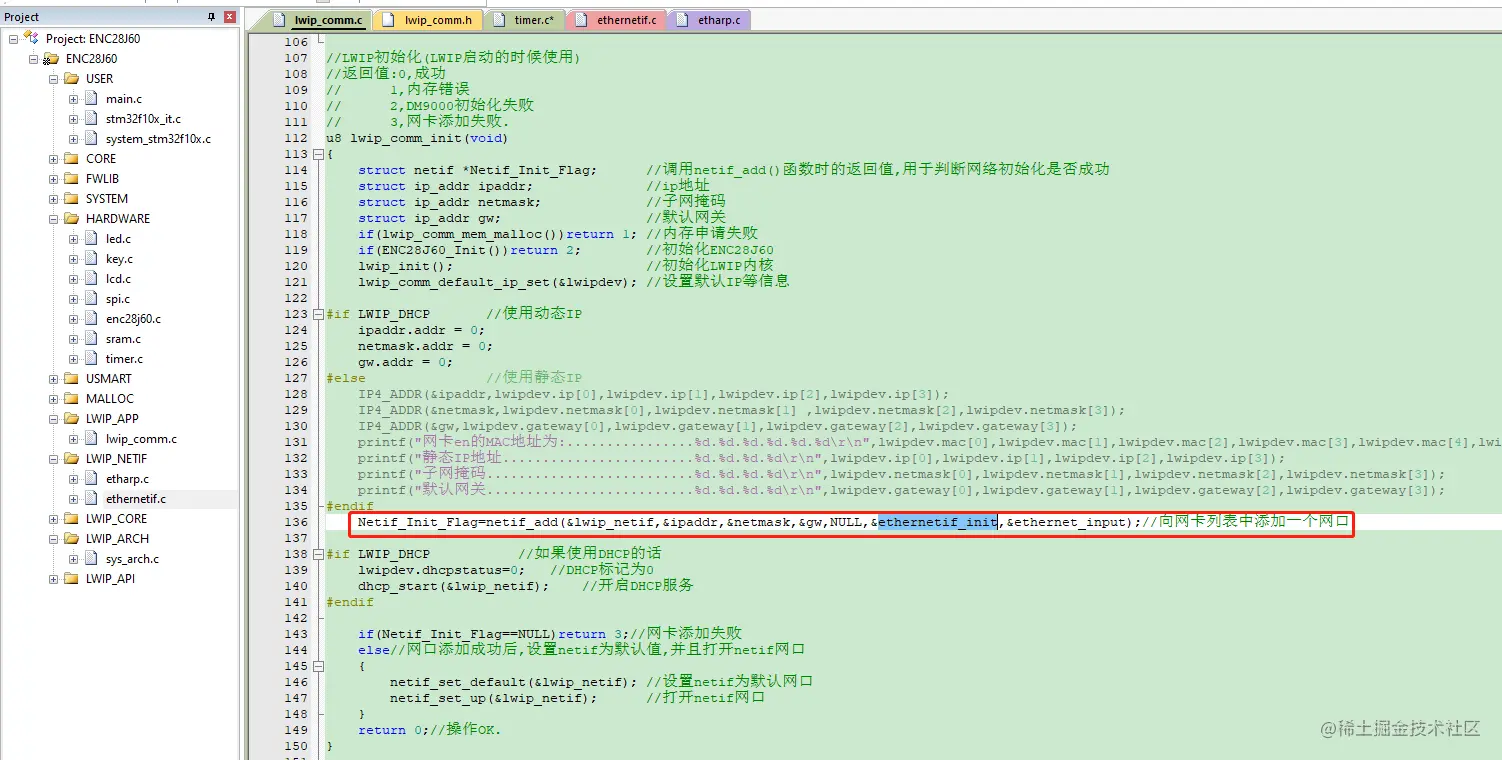Click the sram.c file icon

pos(92,339)
